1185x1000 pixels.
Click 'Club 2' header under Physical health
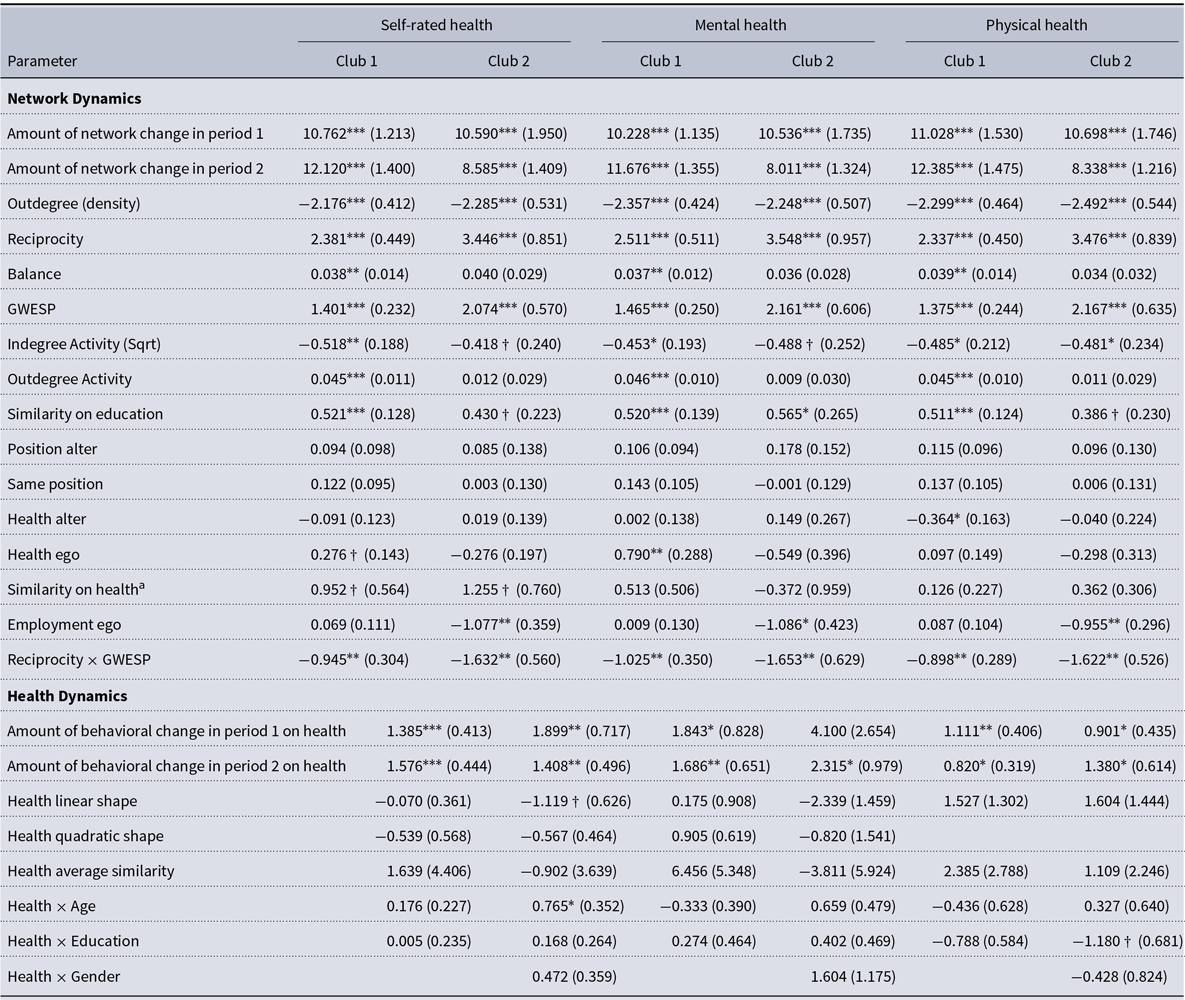(1111, 61)
